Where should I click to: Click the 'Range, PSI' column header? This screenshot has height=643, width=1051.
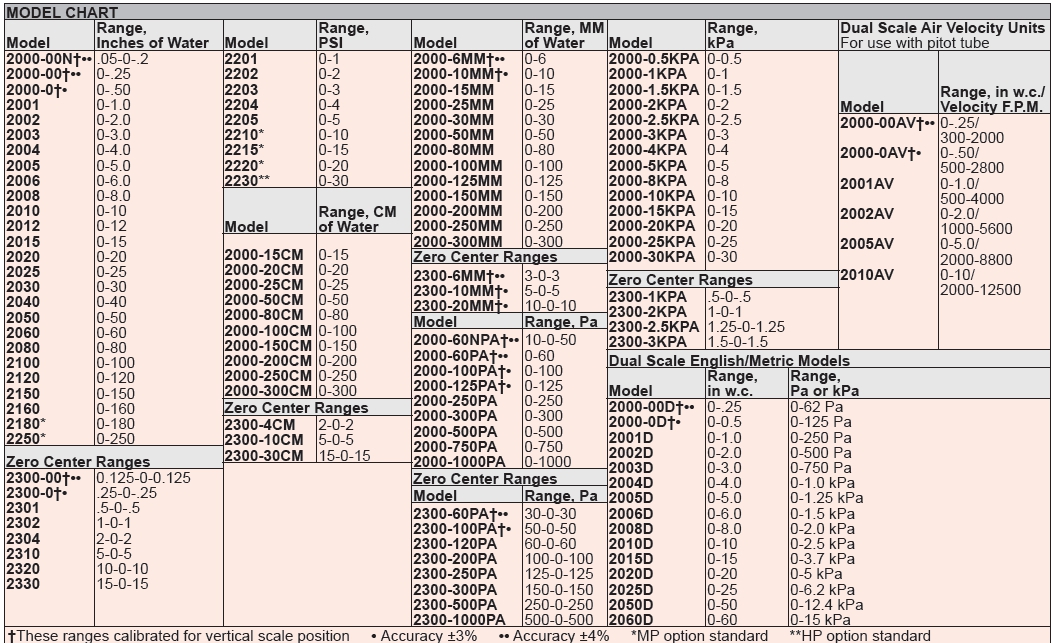pyautogui.click(x=342, y=36)
